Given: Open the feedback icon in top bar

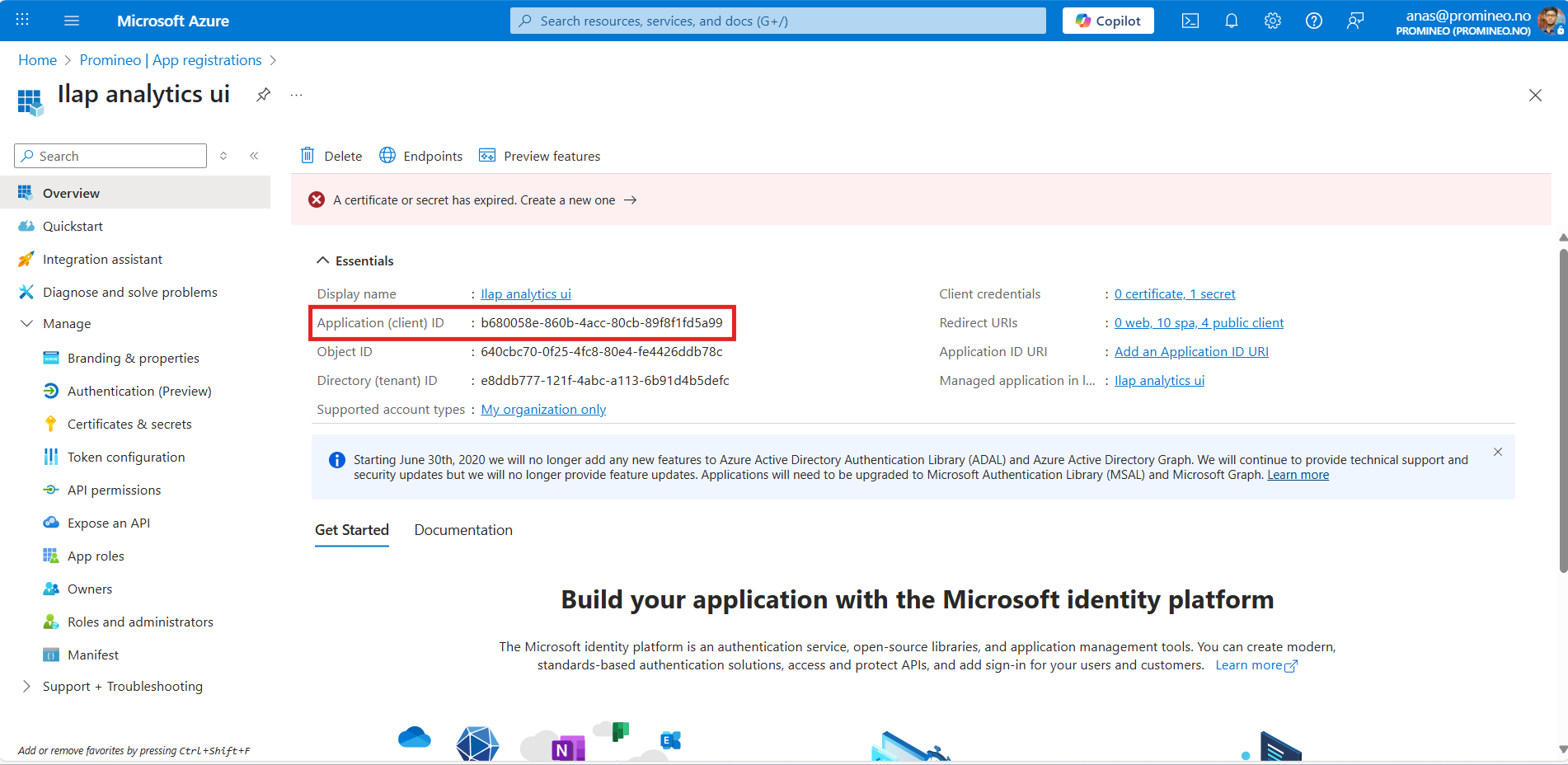Looking at the screenshot, I should pyautogui.click(x=1355, y=21).
